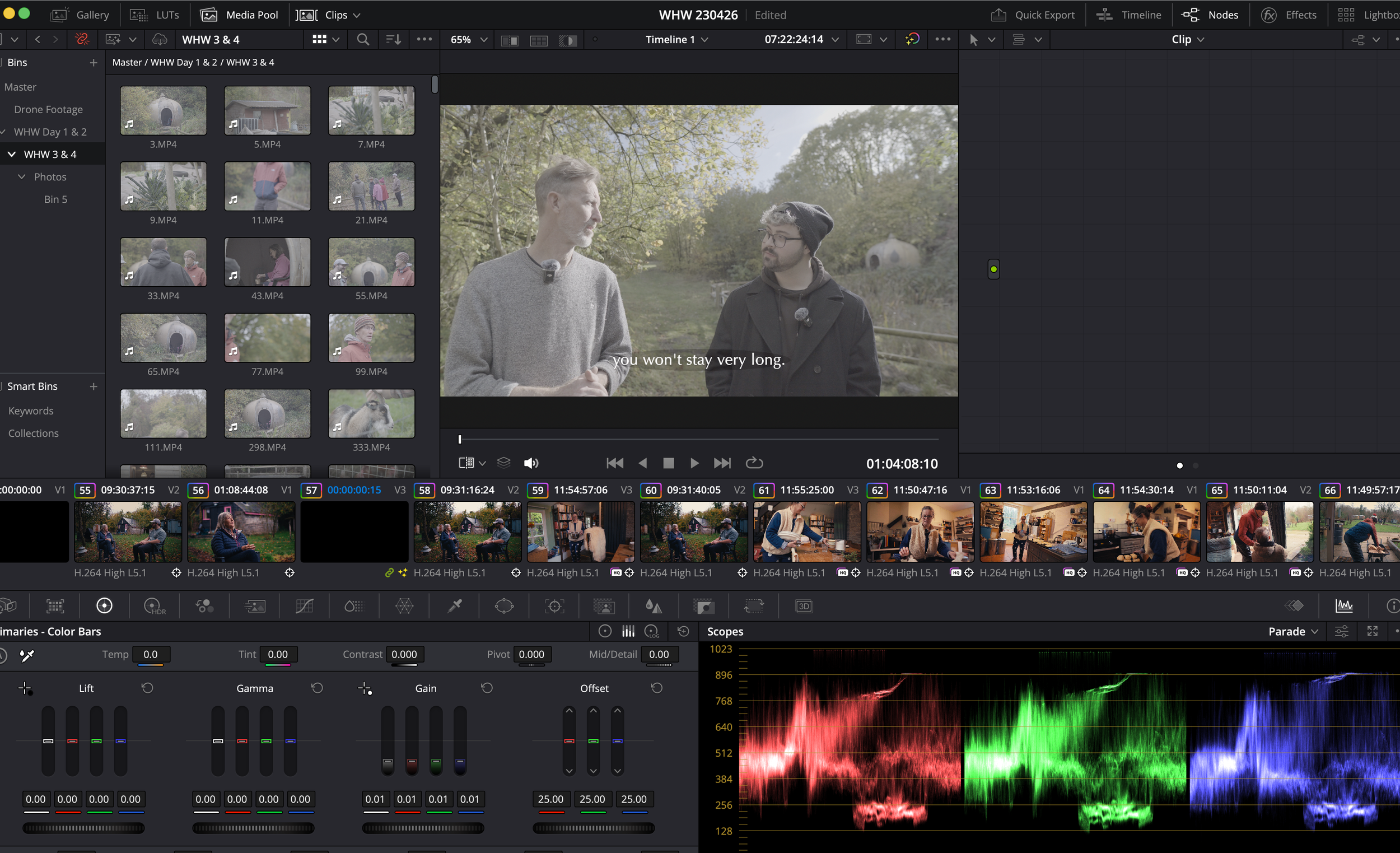Open the Clips filter dropdown arrow
The height and width of the screenshot is (853, 1400).
click(x=357, y=15)
